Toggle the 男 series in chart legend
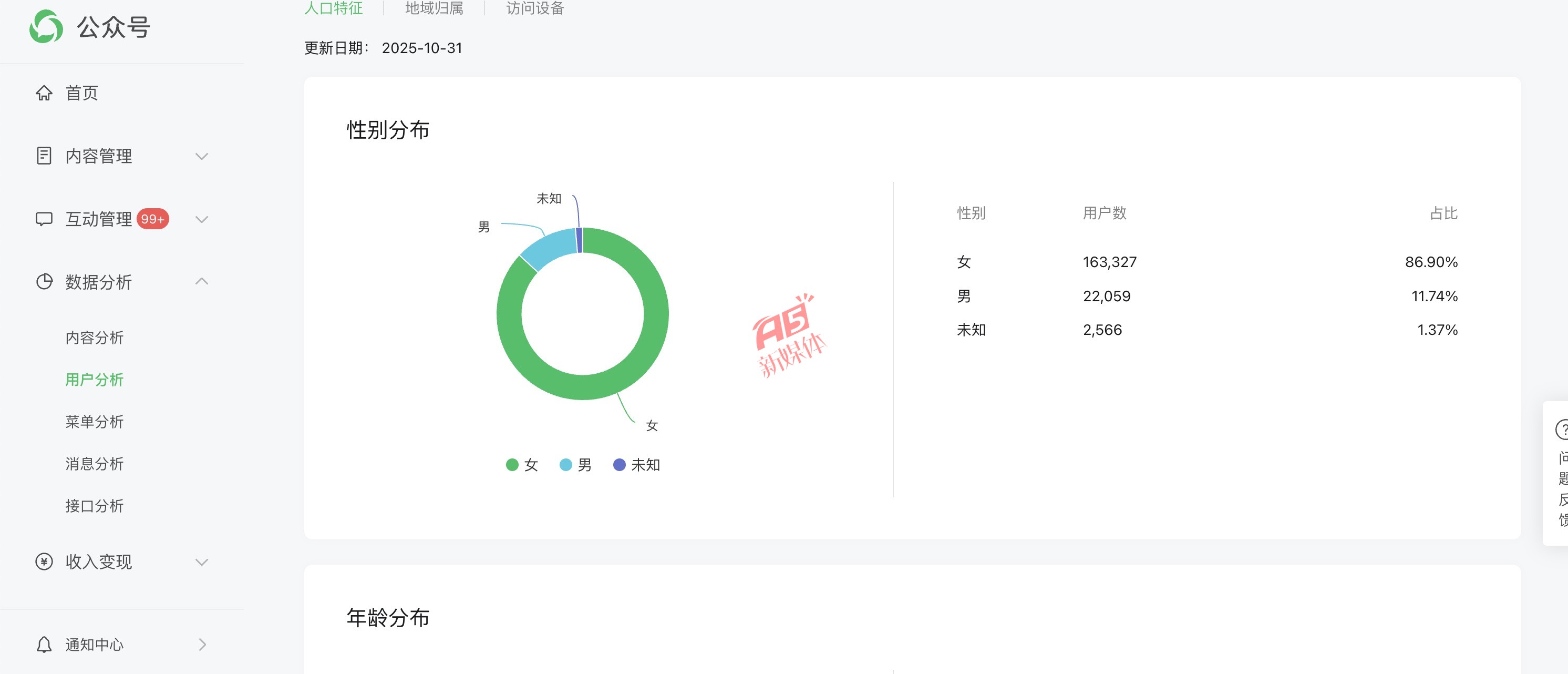Image resolution: width=1568 pixels, height=674 pixels. (x=576, y=465)
